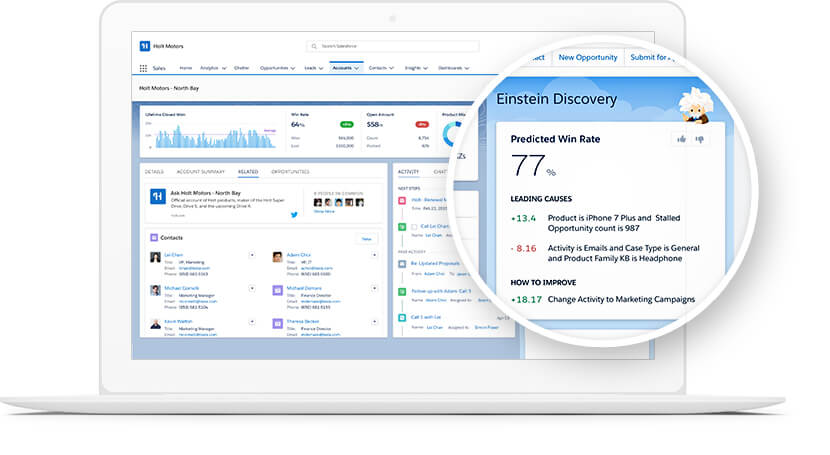Click the Search Salesforce input field
The height and width of the screenshot is (455, 830).
tap(392, 47)
